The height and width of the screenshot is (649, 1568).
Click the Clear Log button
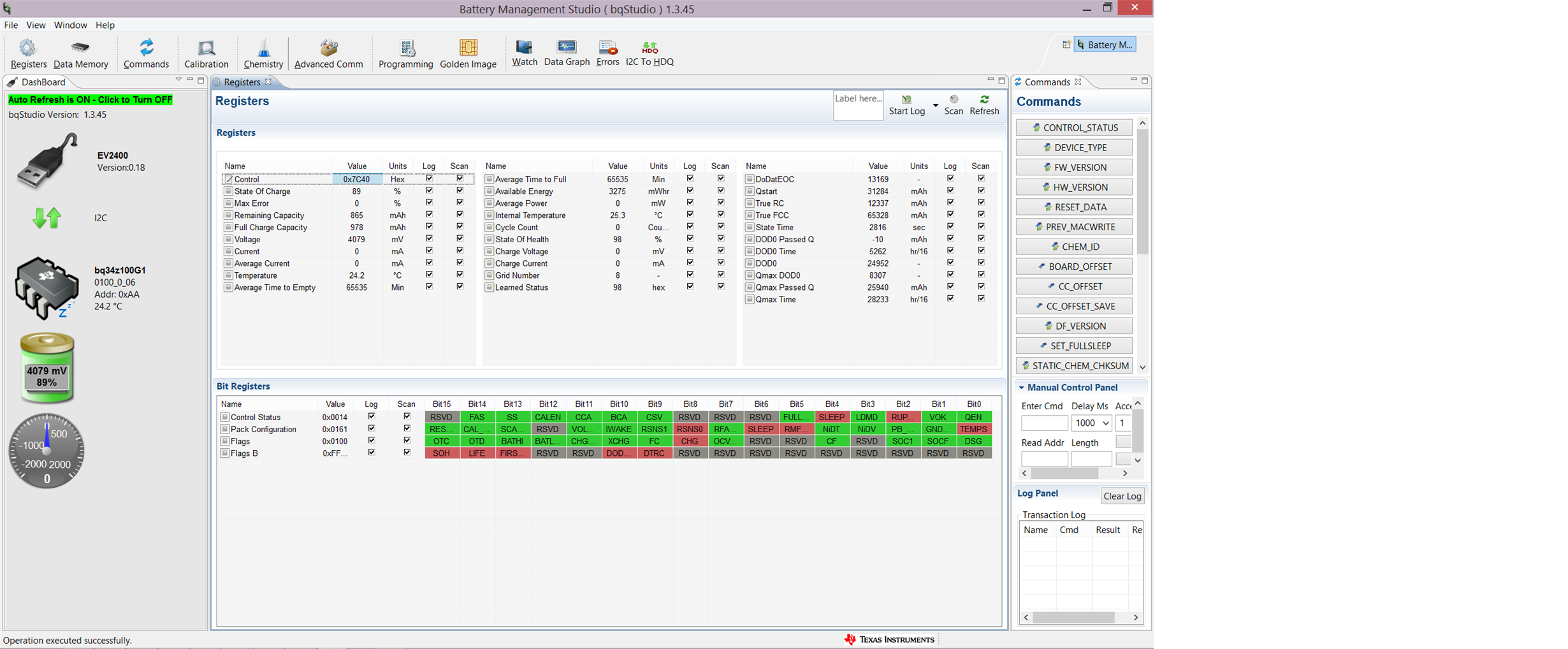point(1122,496)
